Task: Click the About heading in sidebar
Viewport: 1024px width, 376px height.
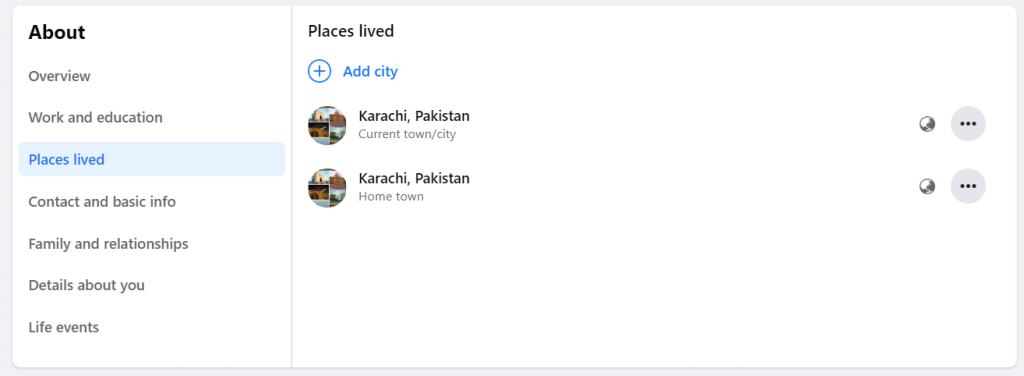Action: [57, 32]
